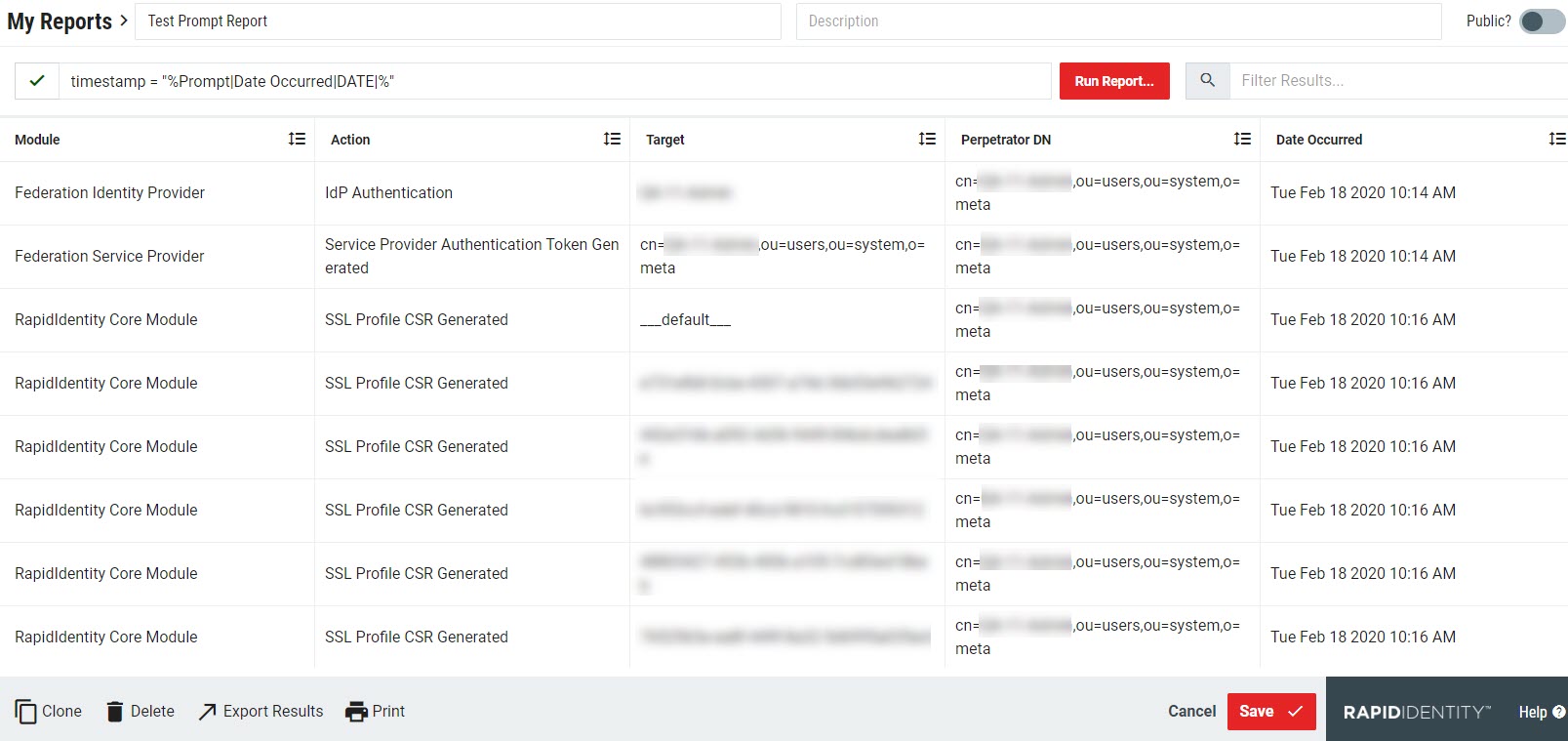
Task: Edit the report name field
Action: (x=459, y=21)
